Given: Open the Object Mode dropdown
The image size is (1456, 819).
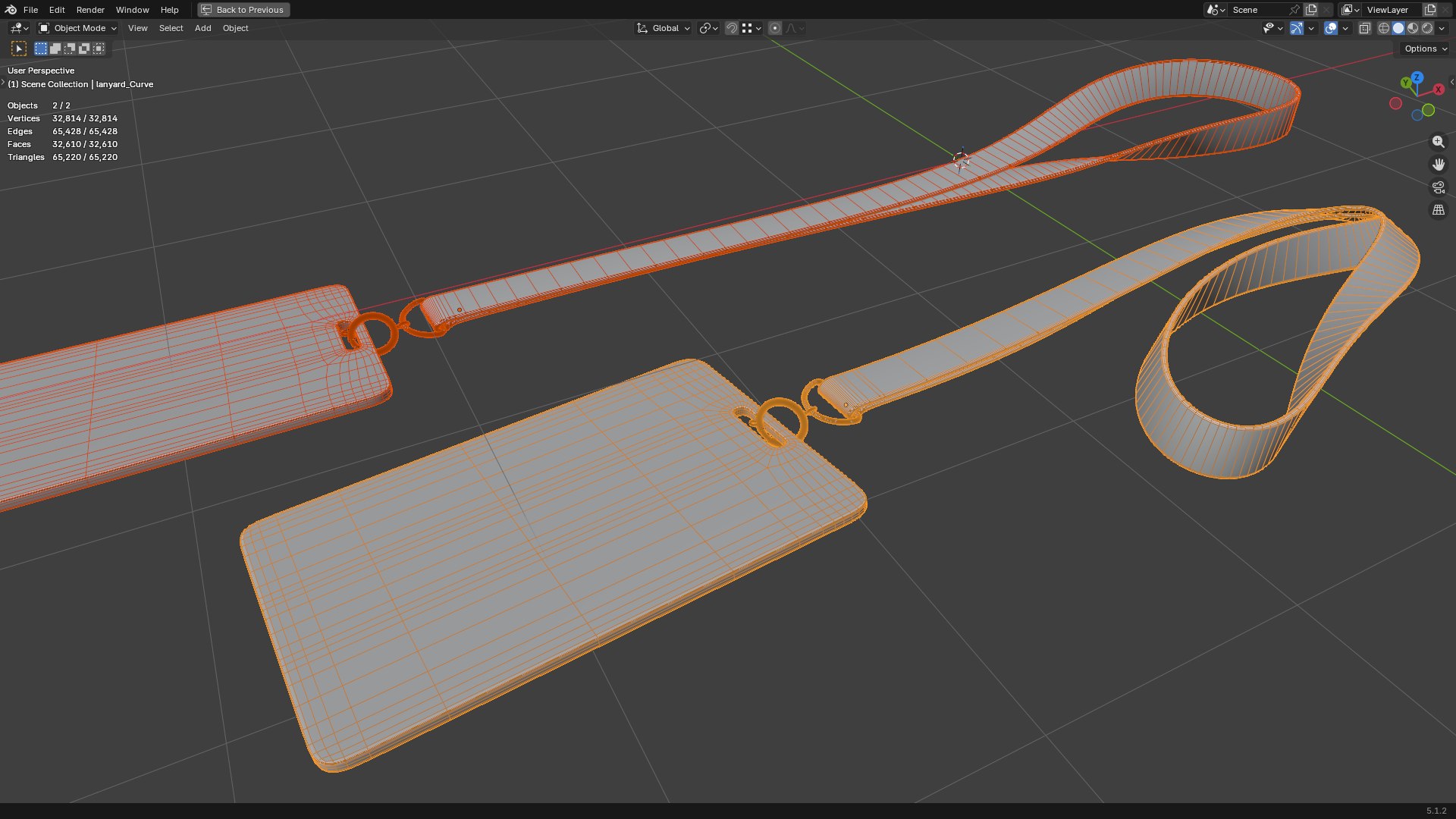Looking at the screenshot, I should point(78,28).
